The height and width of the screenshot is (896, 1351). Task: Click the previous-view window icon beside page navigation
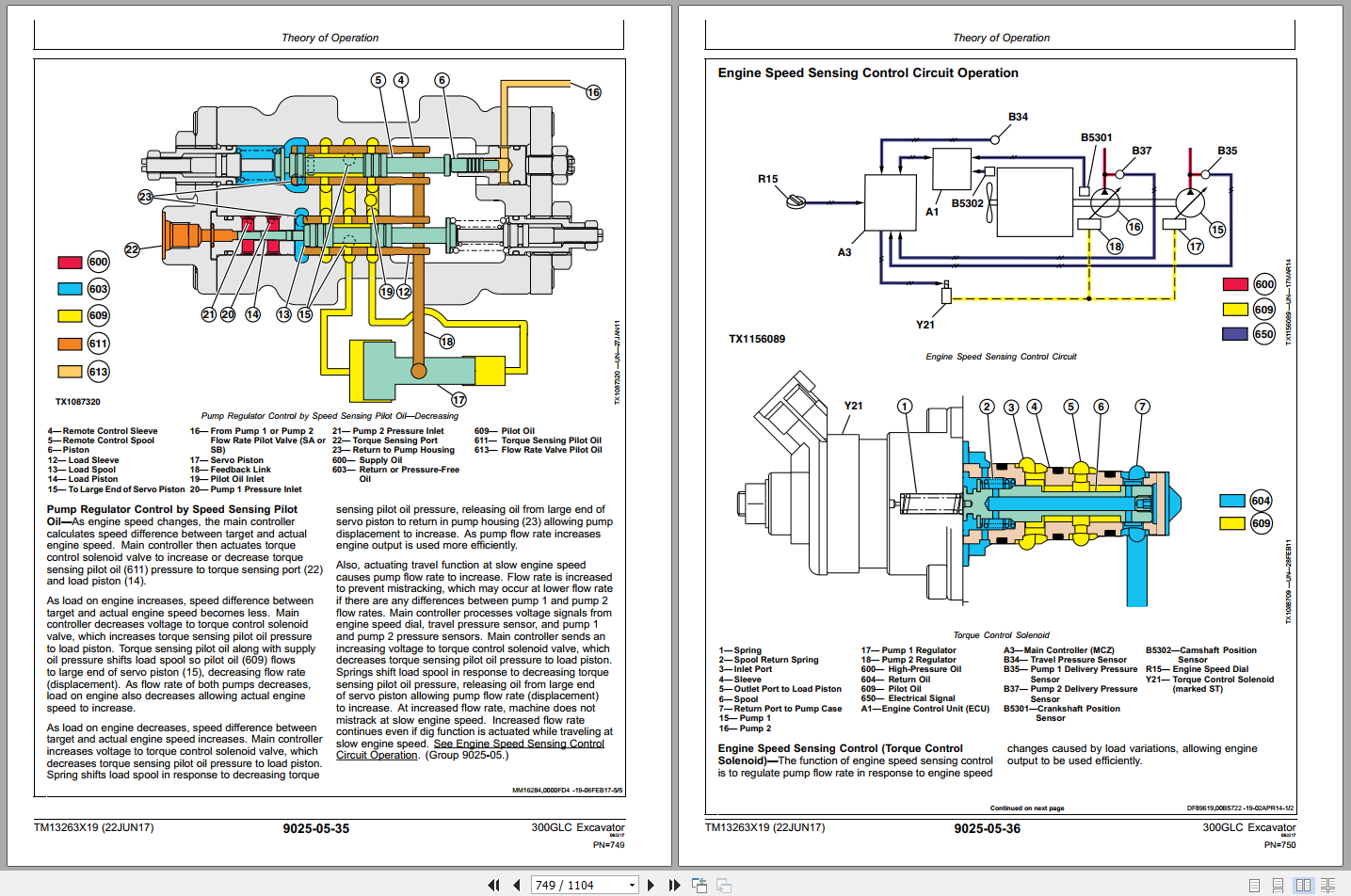[x=700, y=885]
